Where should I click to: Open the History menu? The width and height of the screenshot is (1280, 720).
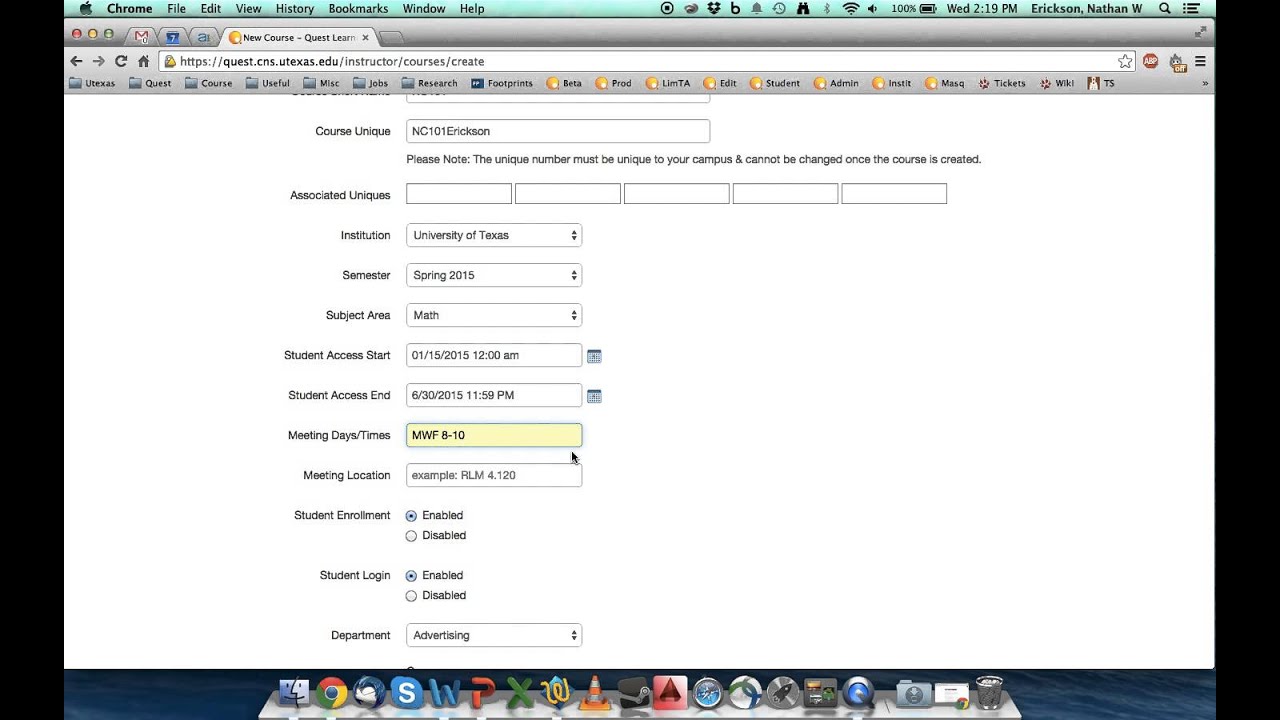tap(295, 8)
